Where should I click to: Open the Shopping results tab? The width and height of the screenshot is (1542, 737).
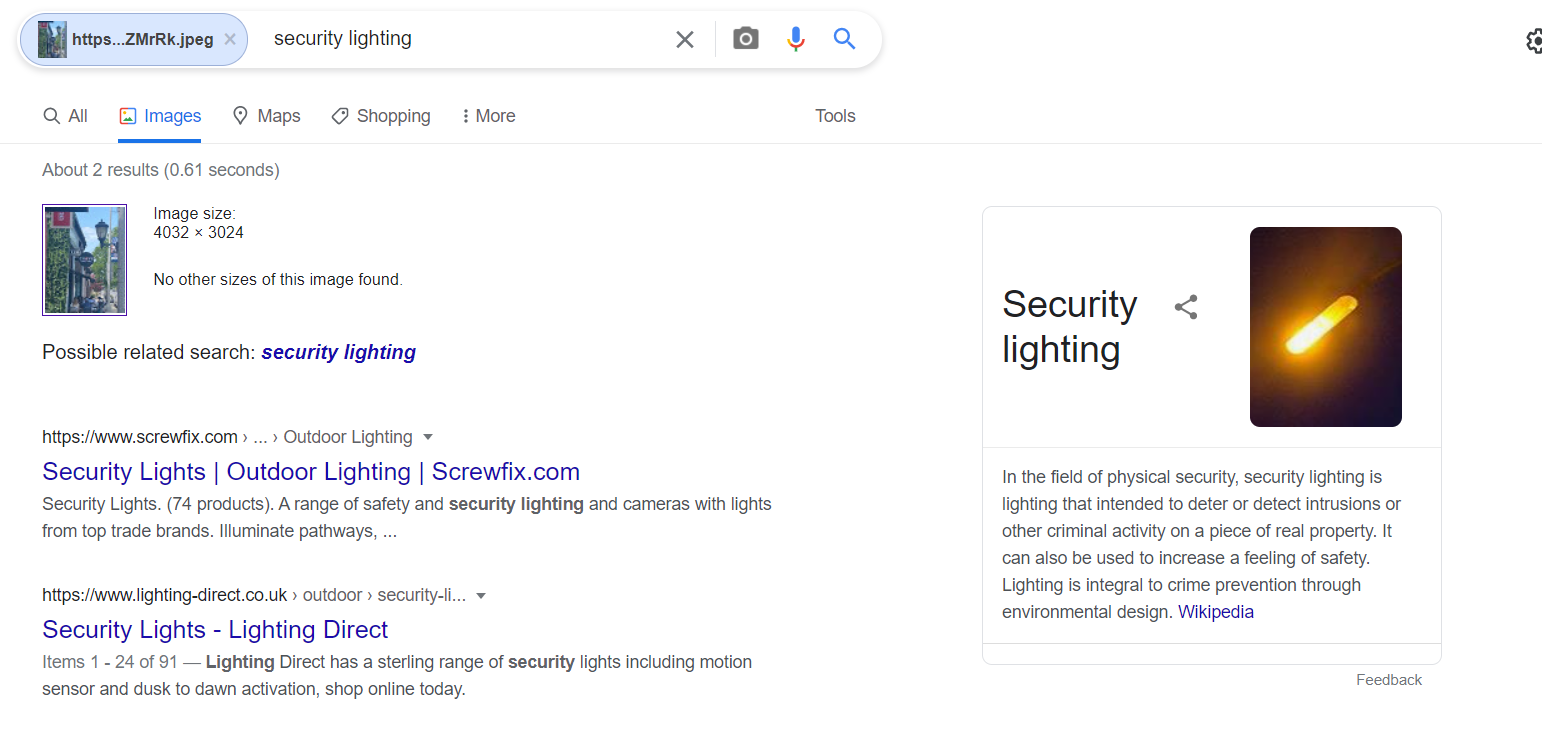381,116
